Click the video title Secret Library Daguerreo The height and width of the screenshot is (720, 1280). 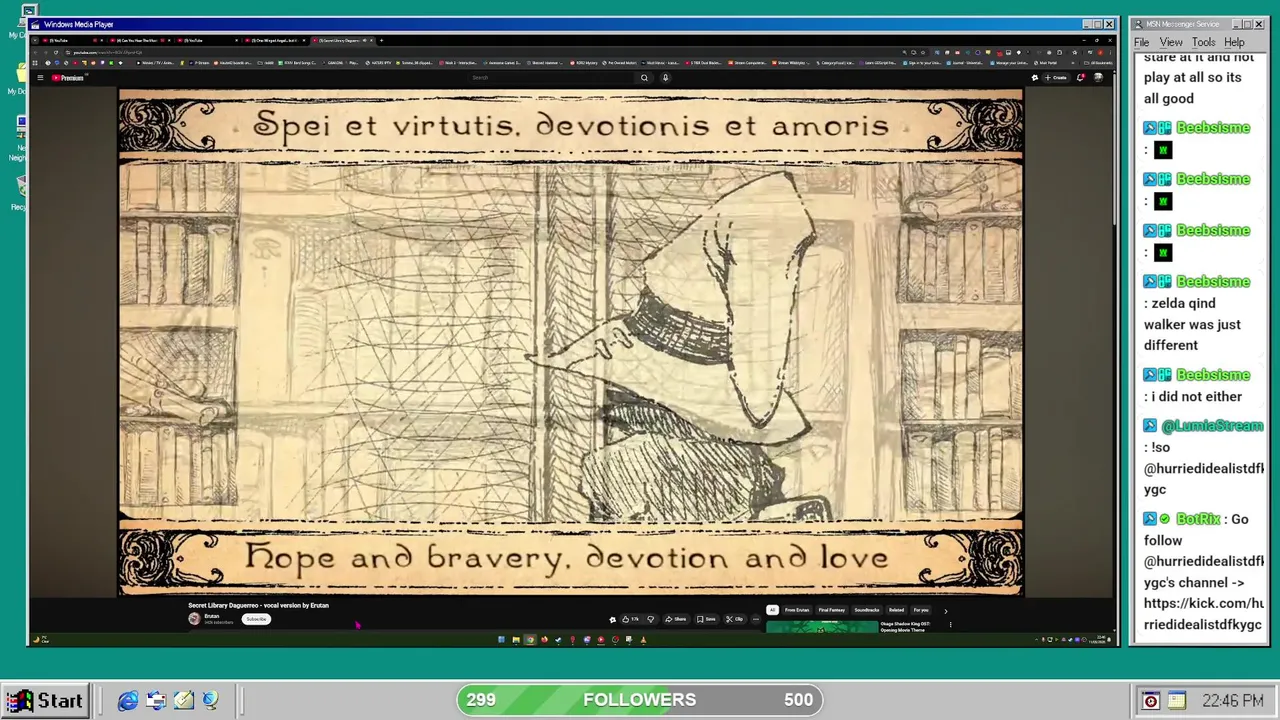click(x=258, y=605)
